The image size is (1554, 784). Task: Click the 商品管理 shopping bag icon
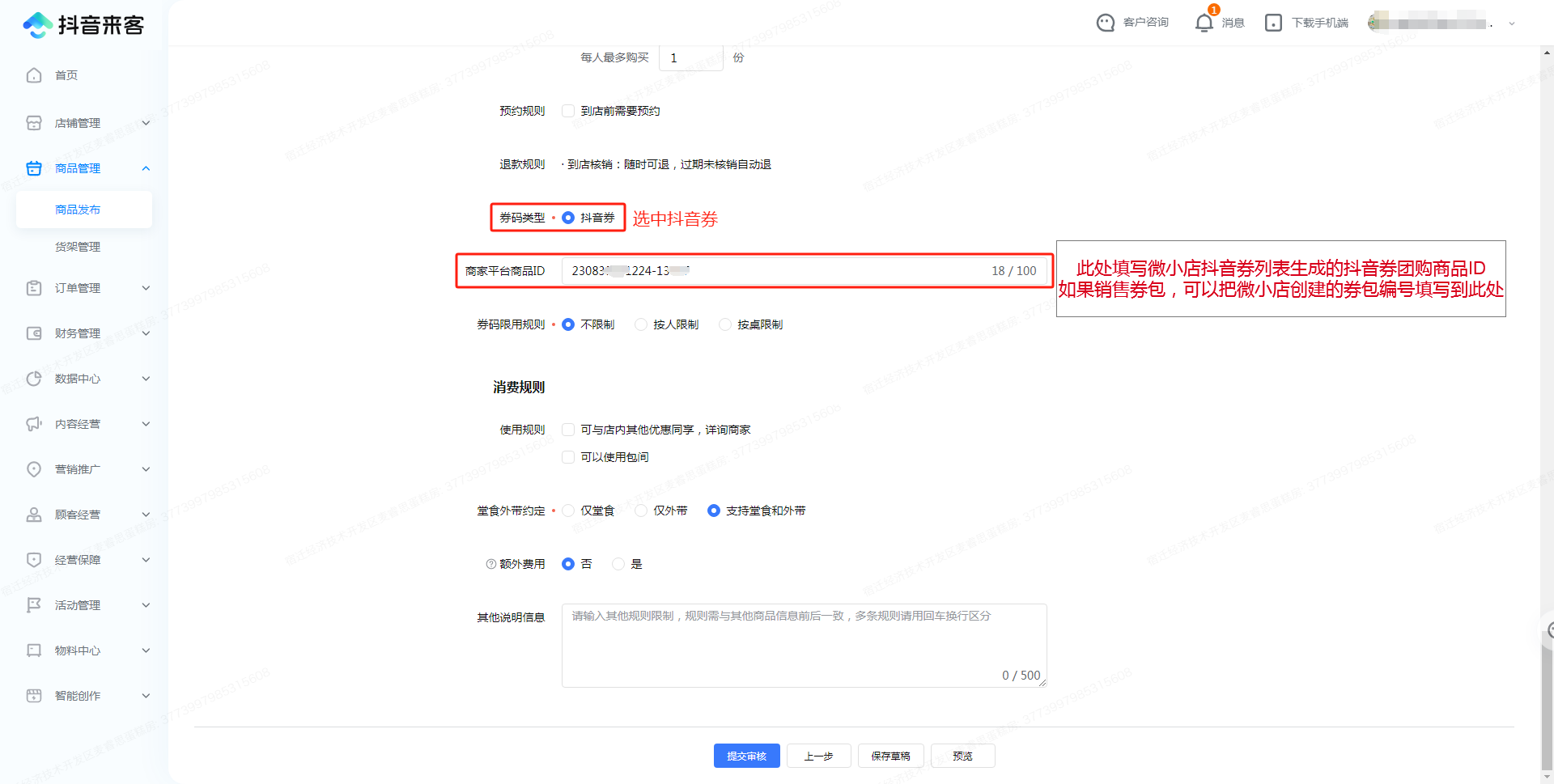[34, 168]
